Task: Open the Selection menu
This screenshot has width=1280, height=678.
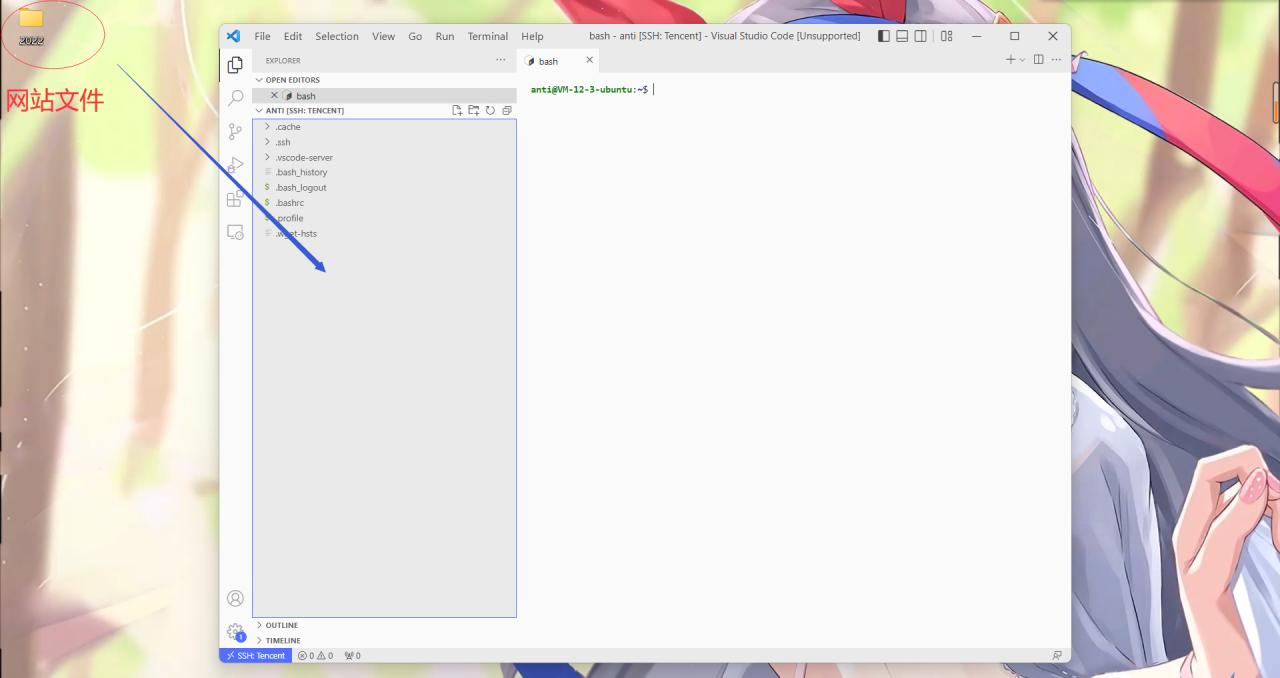Action: click(337, 36)
